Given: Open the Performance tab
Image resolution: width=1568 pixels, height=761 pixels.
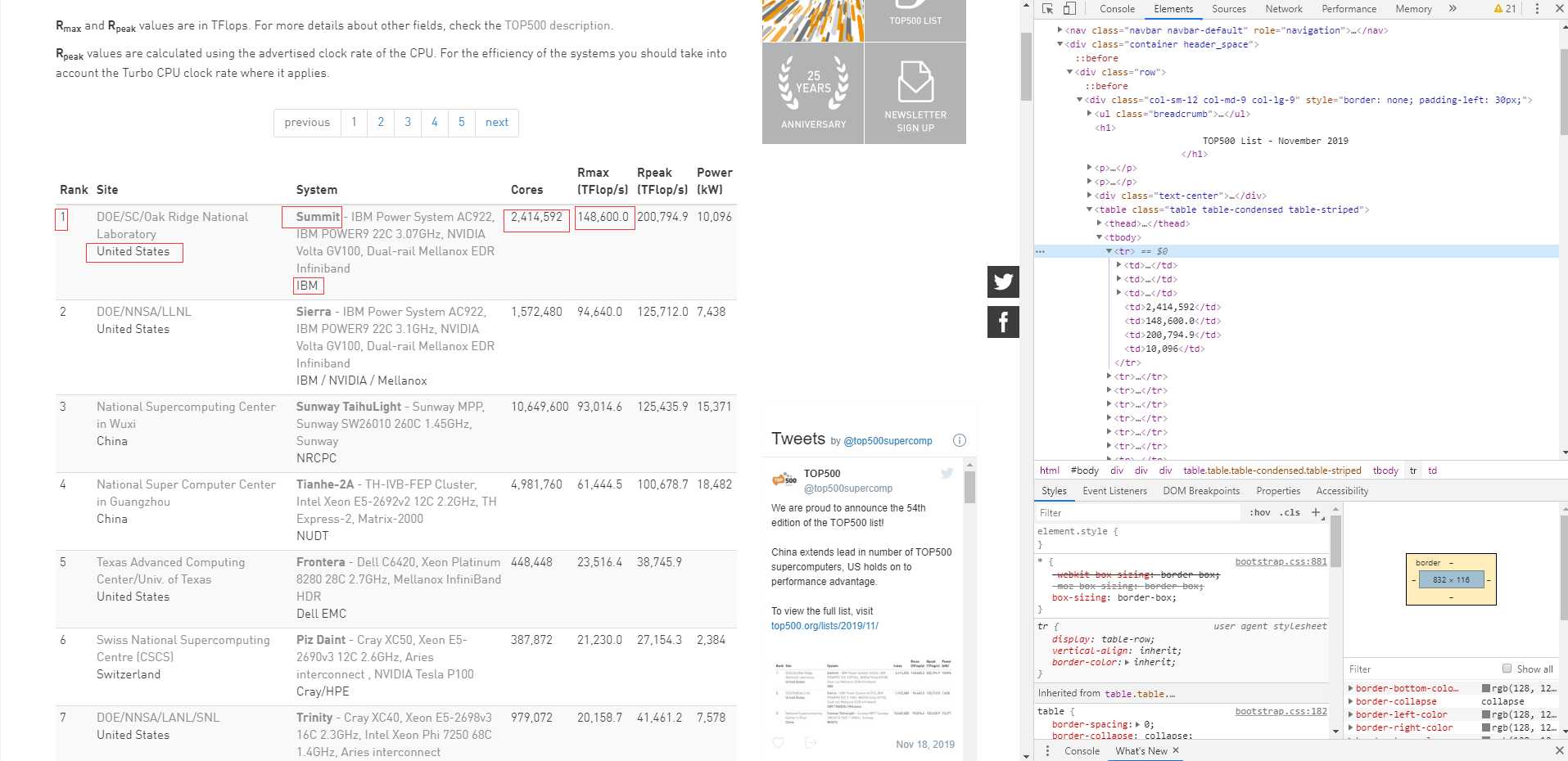Looking at the screenshot, I should [1349, 9].
